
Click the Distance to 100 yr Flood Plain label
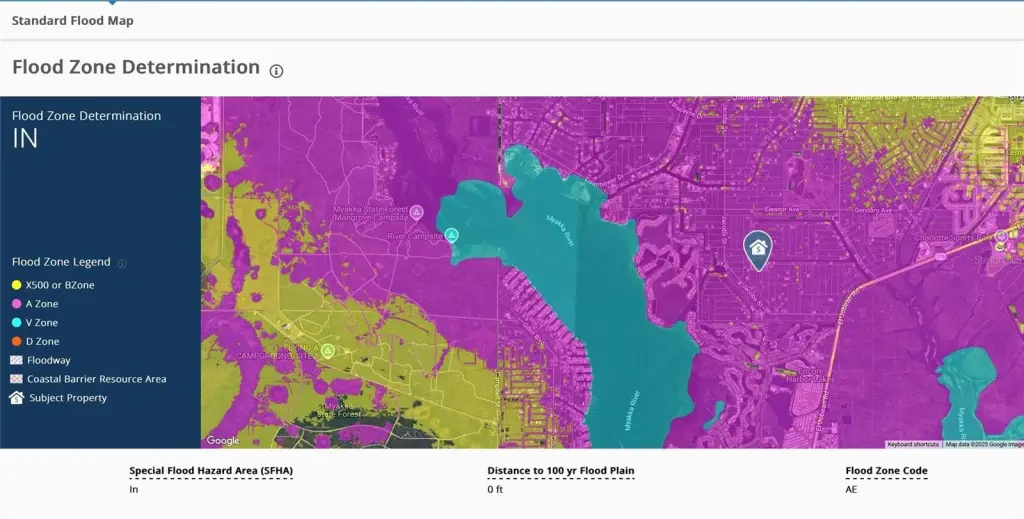pos(560,471)
